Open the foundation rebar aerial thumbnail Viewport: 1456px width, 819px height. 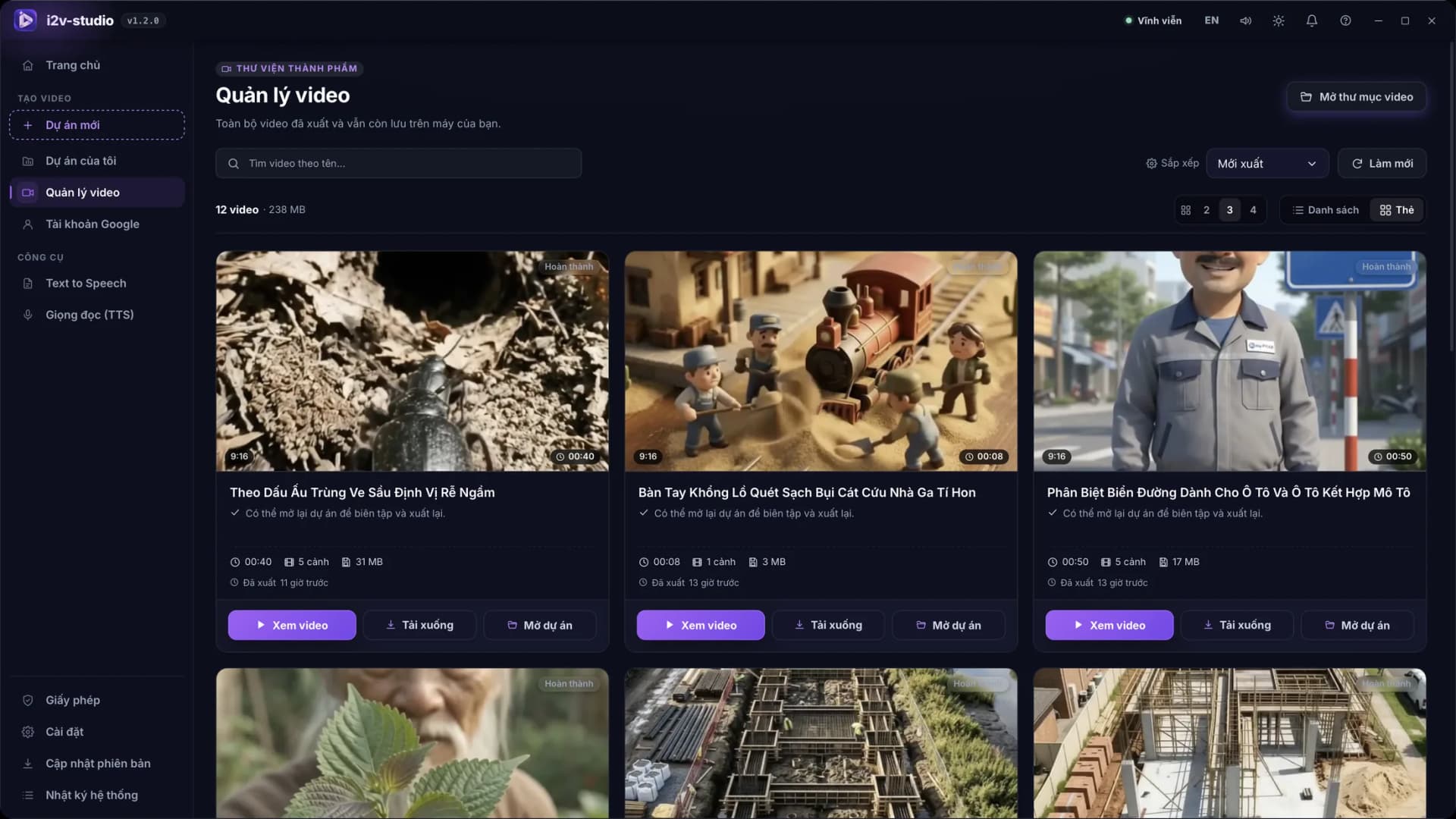click(821, 743)
